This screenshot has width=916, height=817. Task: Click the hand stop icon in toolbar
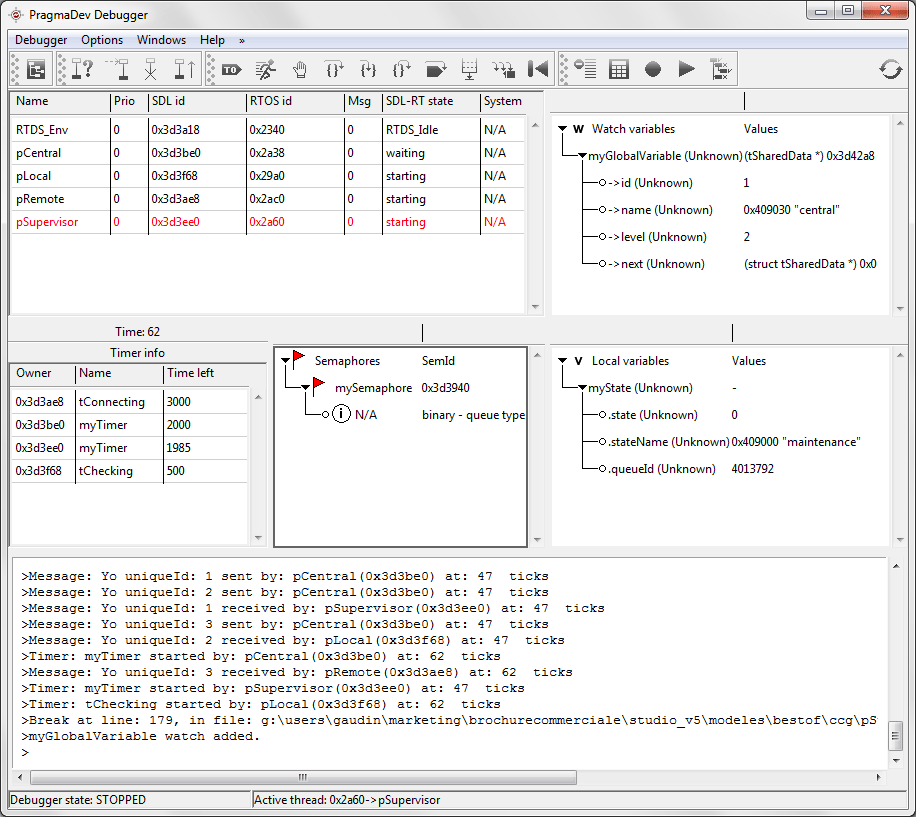coord(299,69)
